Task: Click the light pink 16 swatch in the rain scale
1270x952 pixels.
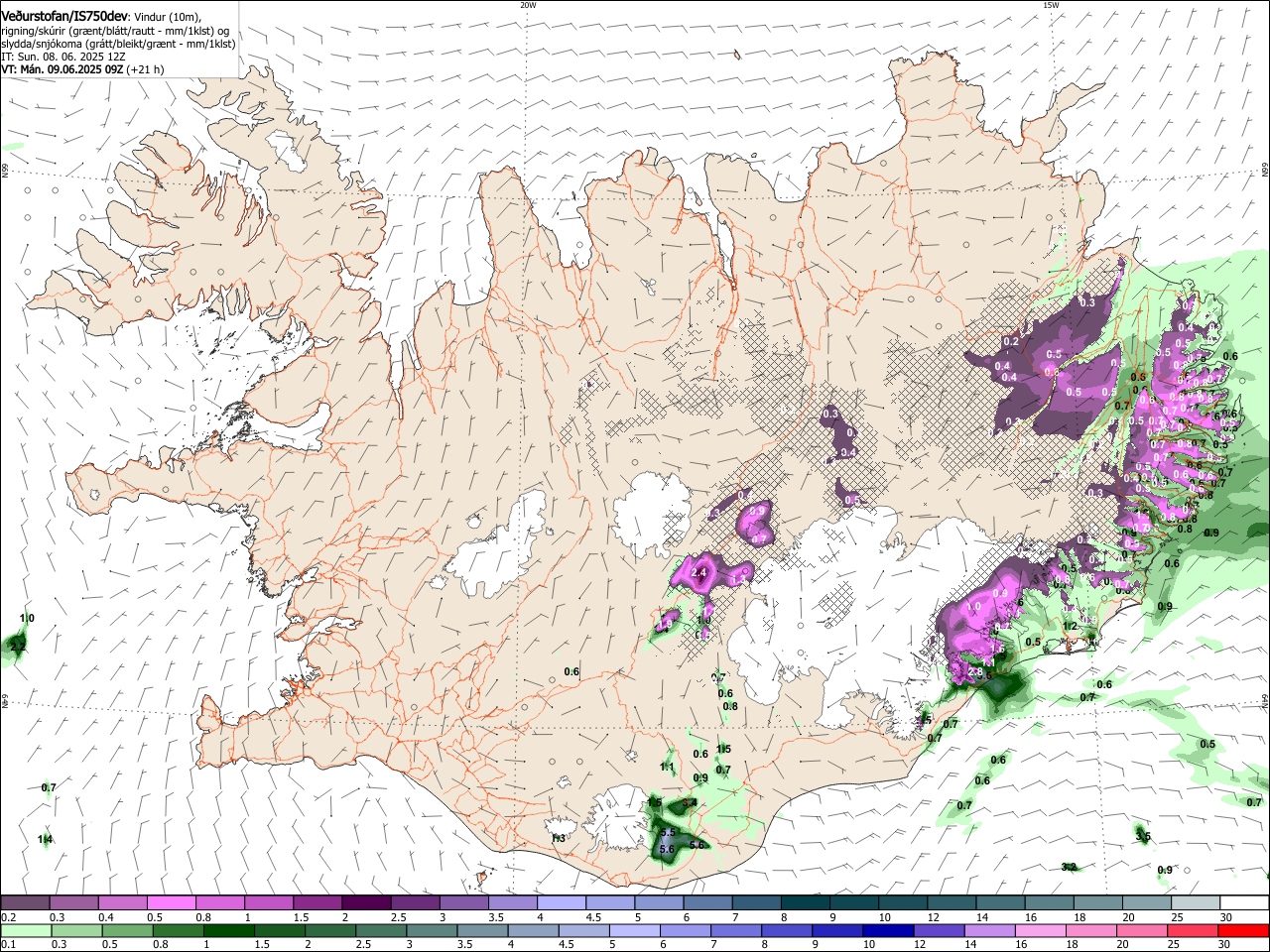Action: [1039, 930]
